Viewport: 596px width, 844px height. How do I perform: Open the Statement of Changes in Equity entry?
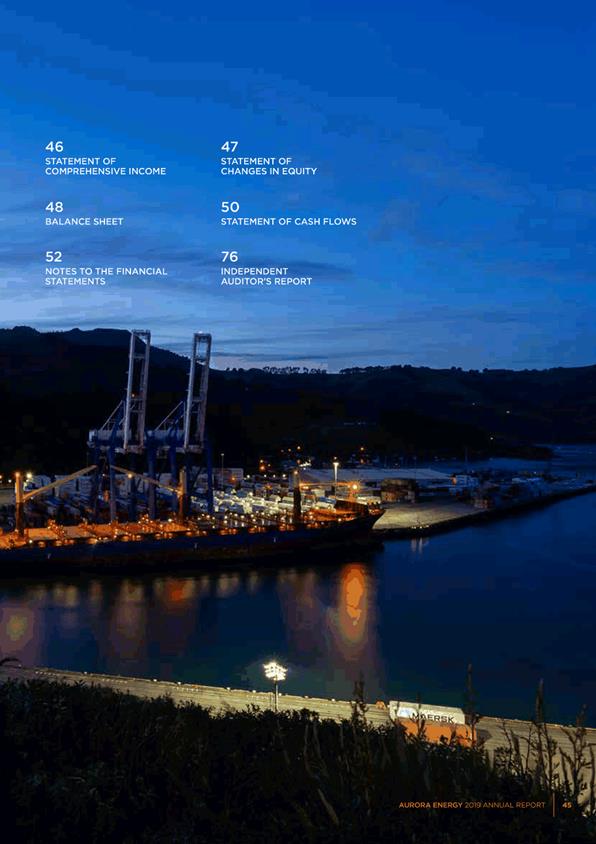click(x=269, y=166)
